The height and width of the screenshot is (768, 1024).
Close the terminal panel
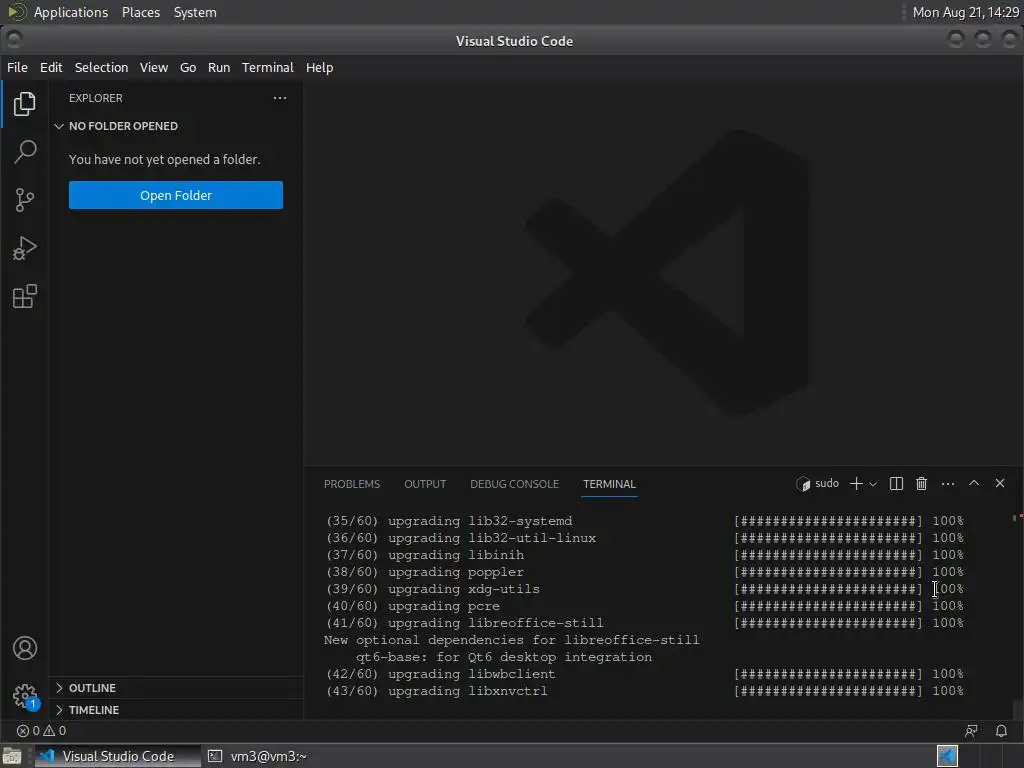click(x=1000, y=483)
